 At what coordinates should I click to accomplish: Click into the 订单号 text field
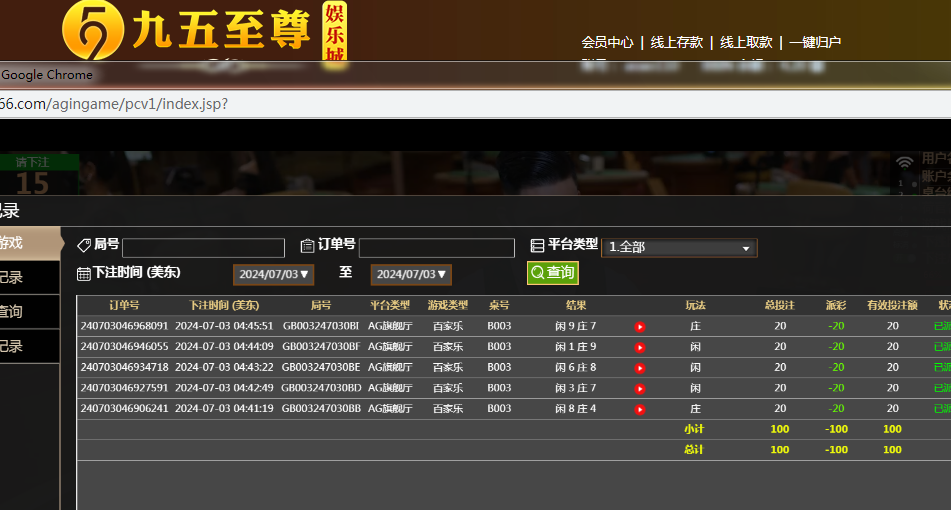[x=436, y=248]
